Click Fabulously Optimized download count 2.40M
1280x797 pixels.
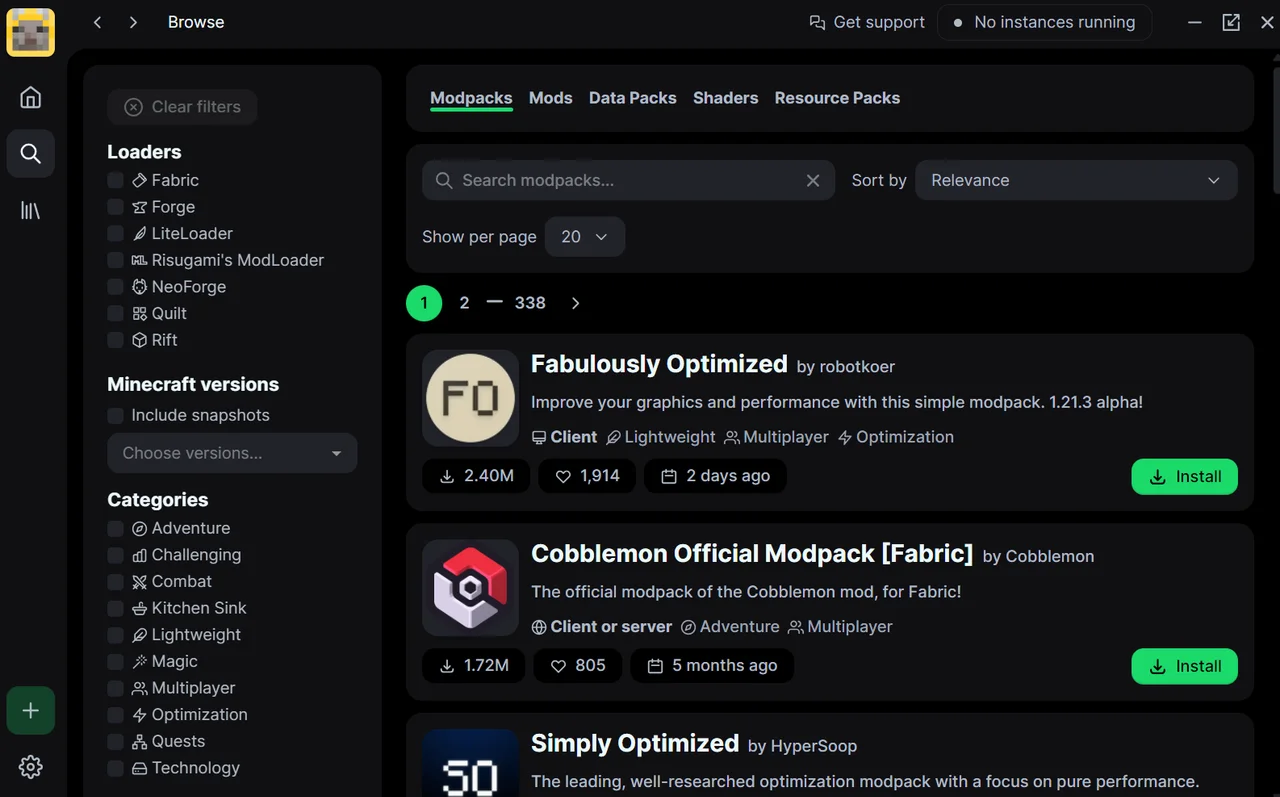(476, 476)
